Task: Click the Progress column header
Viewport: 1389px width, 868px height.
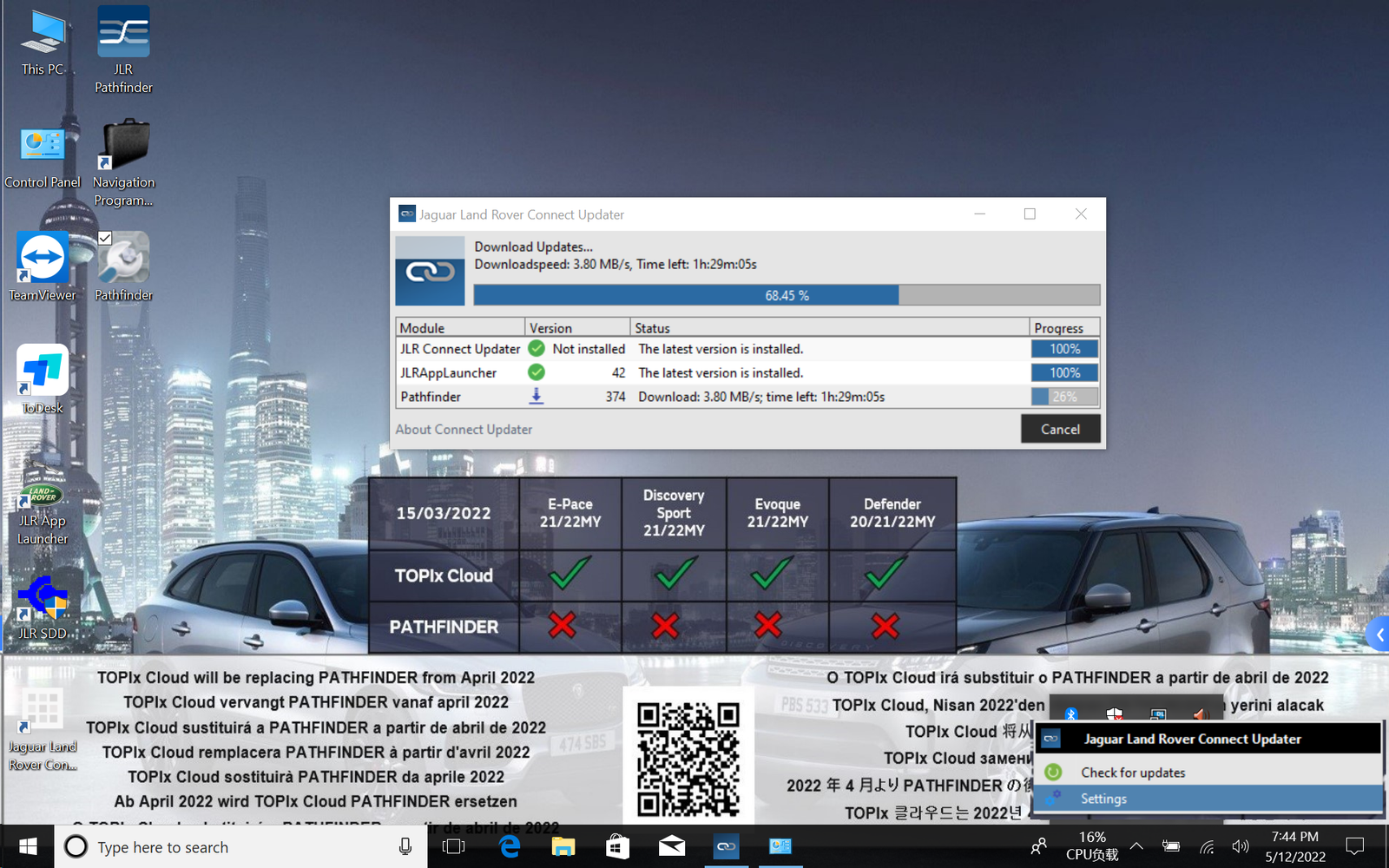Action: tap(1064, 327)
